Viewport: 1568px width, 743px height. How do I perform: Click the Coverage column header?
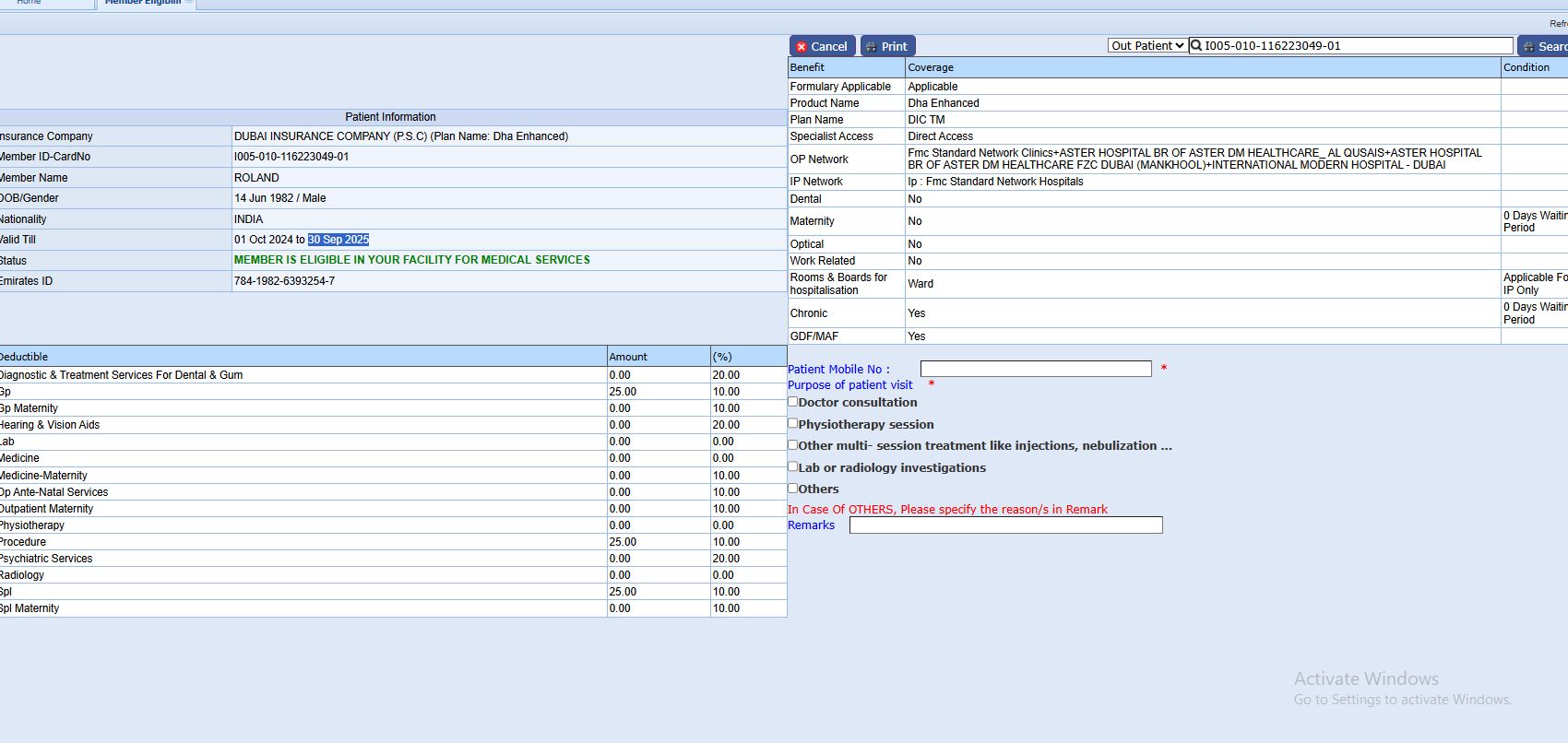pos(931,67)
